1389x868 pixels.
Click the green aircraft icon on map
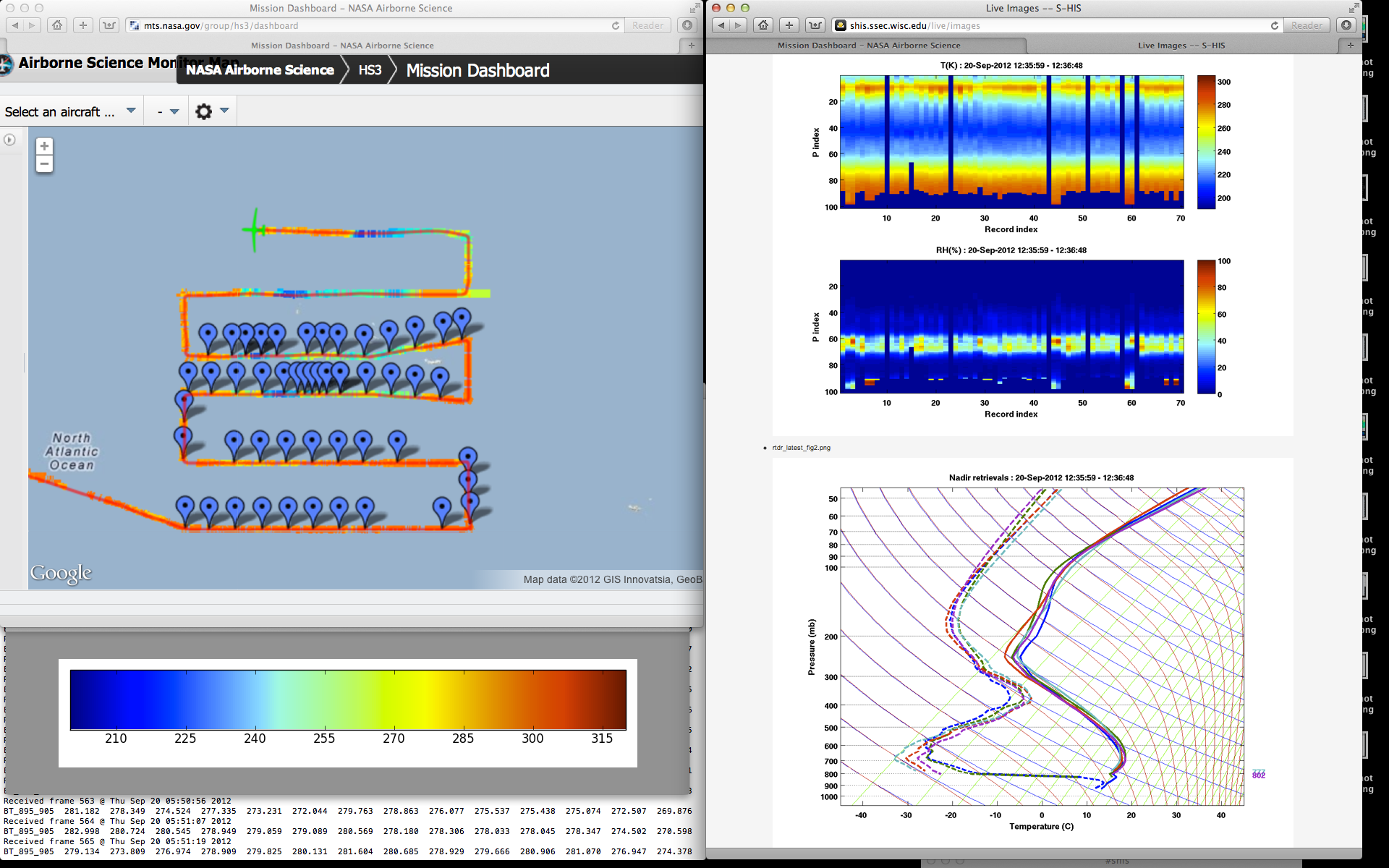click(255, 230)
